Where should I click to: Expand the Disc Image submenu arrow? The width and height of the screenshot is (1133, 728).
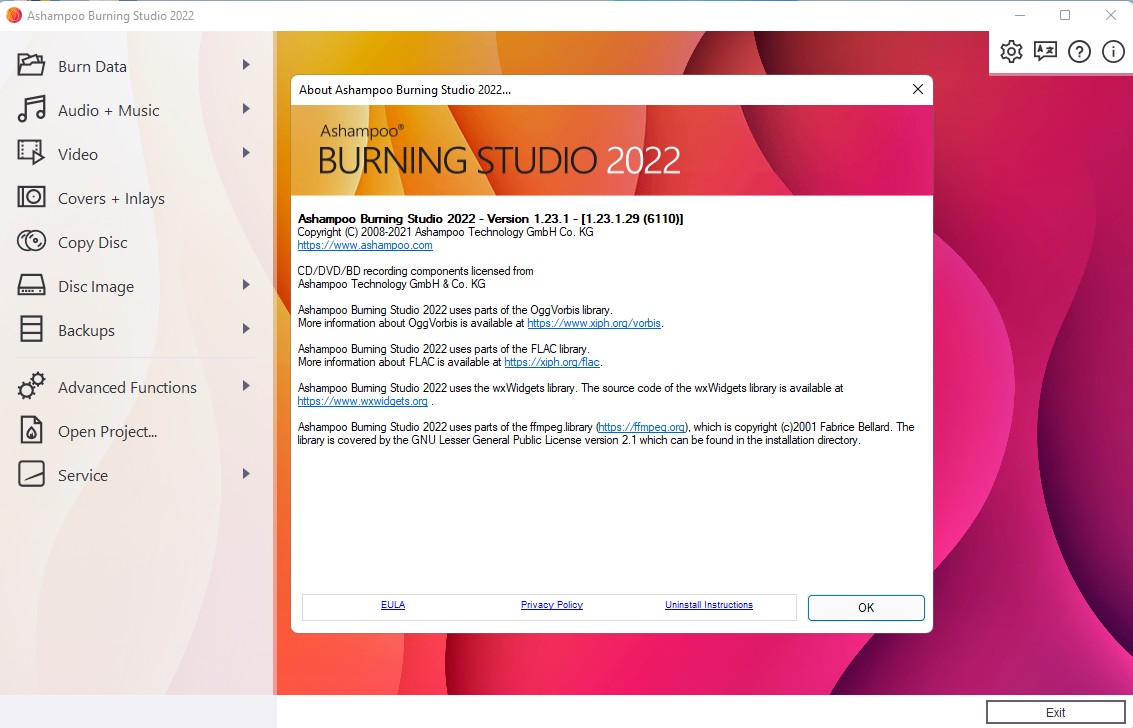(x=246, y=285)
